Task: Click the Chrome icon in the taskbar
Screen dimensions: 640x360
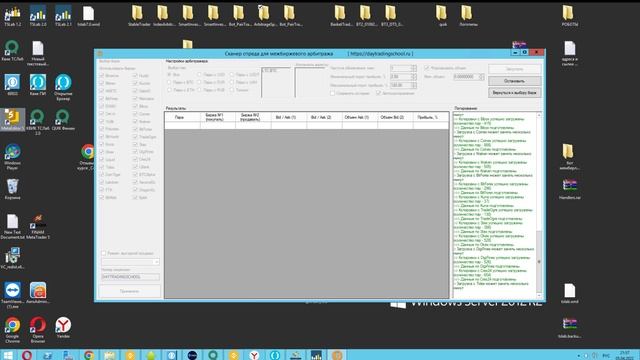Action: (89, 355)
